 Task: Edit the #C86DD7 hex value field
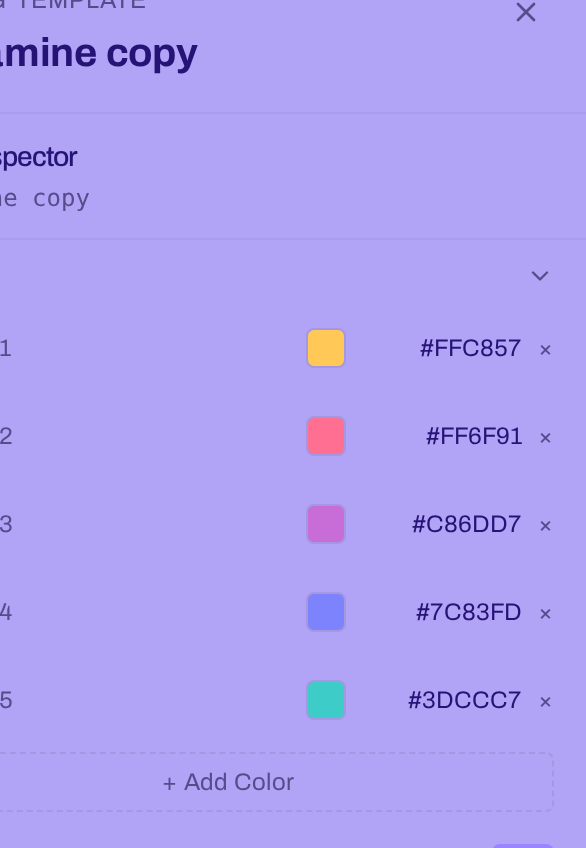(x=467, y=524)
